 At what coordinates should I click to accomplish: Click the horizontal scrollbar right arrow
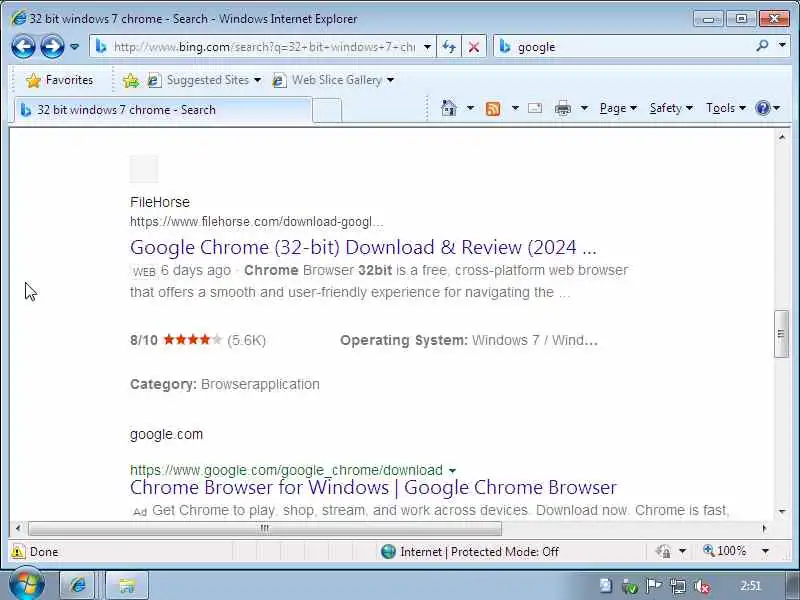(764, 529)
